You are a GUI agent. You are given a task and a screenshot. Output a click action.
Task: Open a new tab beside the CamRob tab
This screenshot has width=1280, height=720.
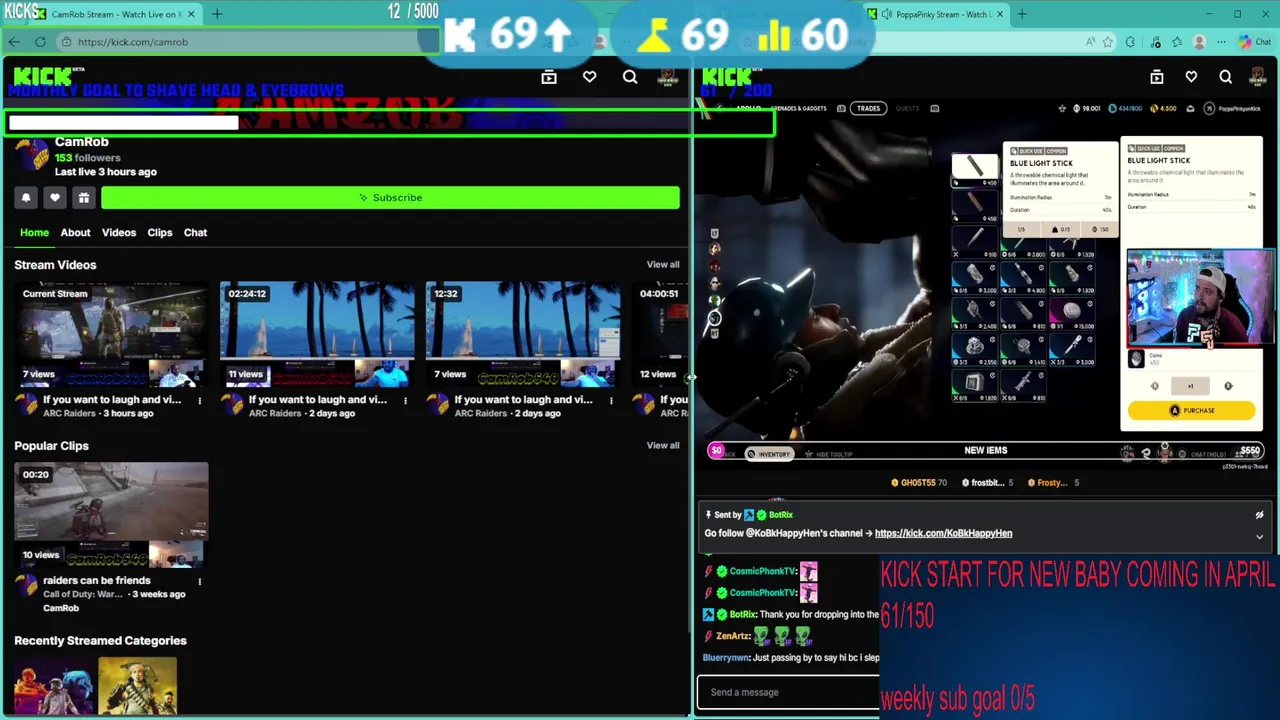217,14
